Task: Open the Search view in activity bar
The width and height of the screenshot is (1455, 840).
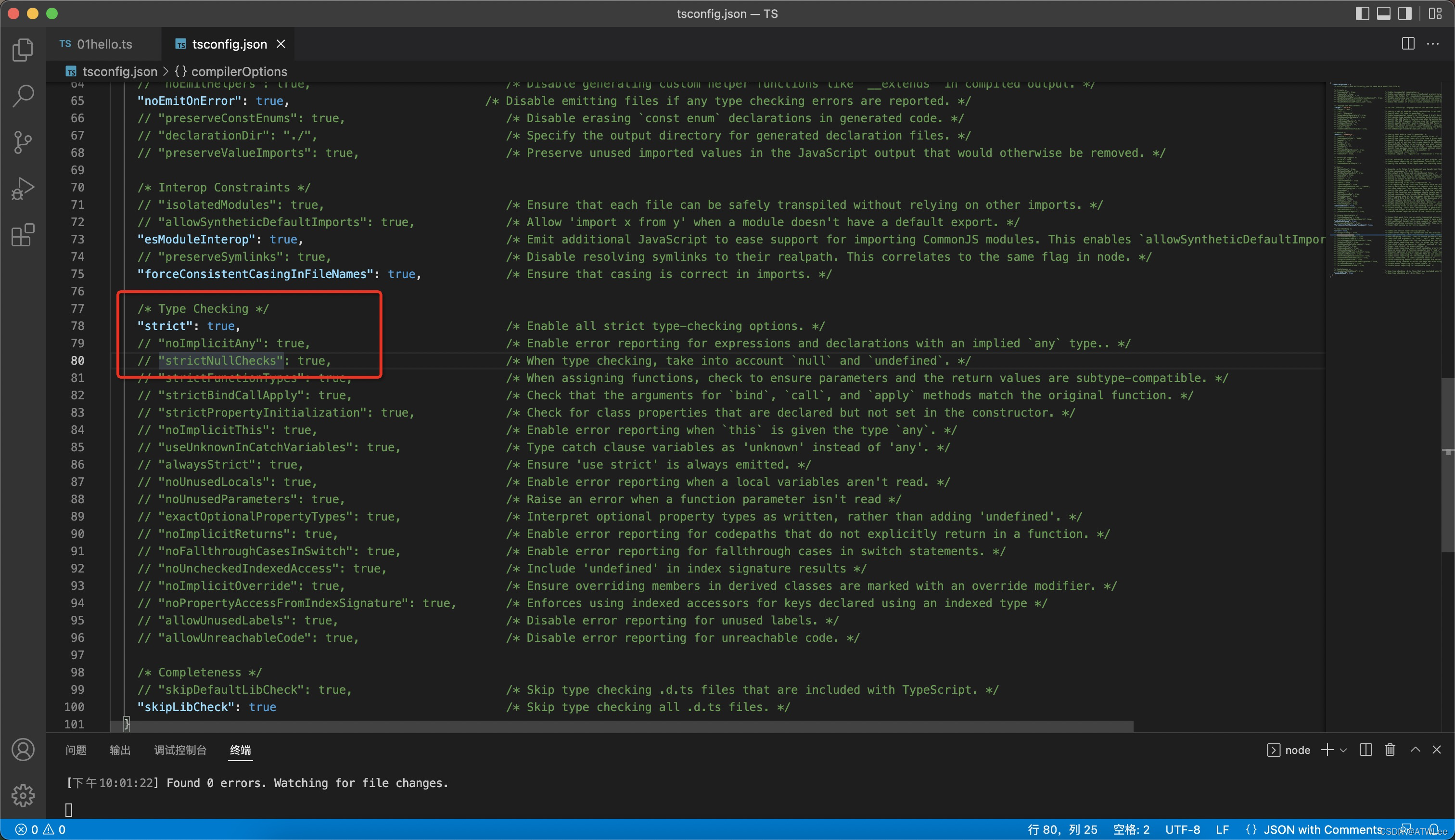Action: point(23,96)
